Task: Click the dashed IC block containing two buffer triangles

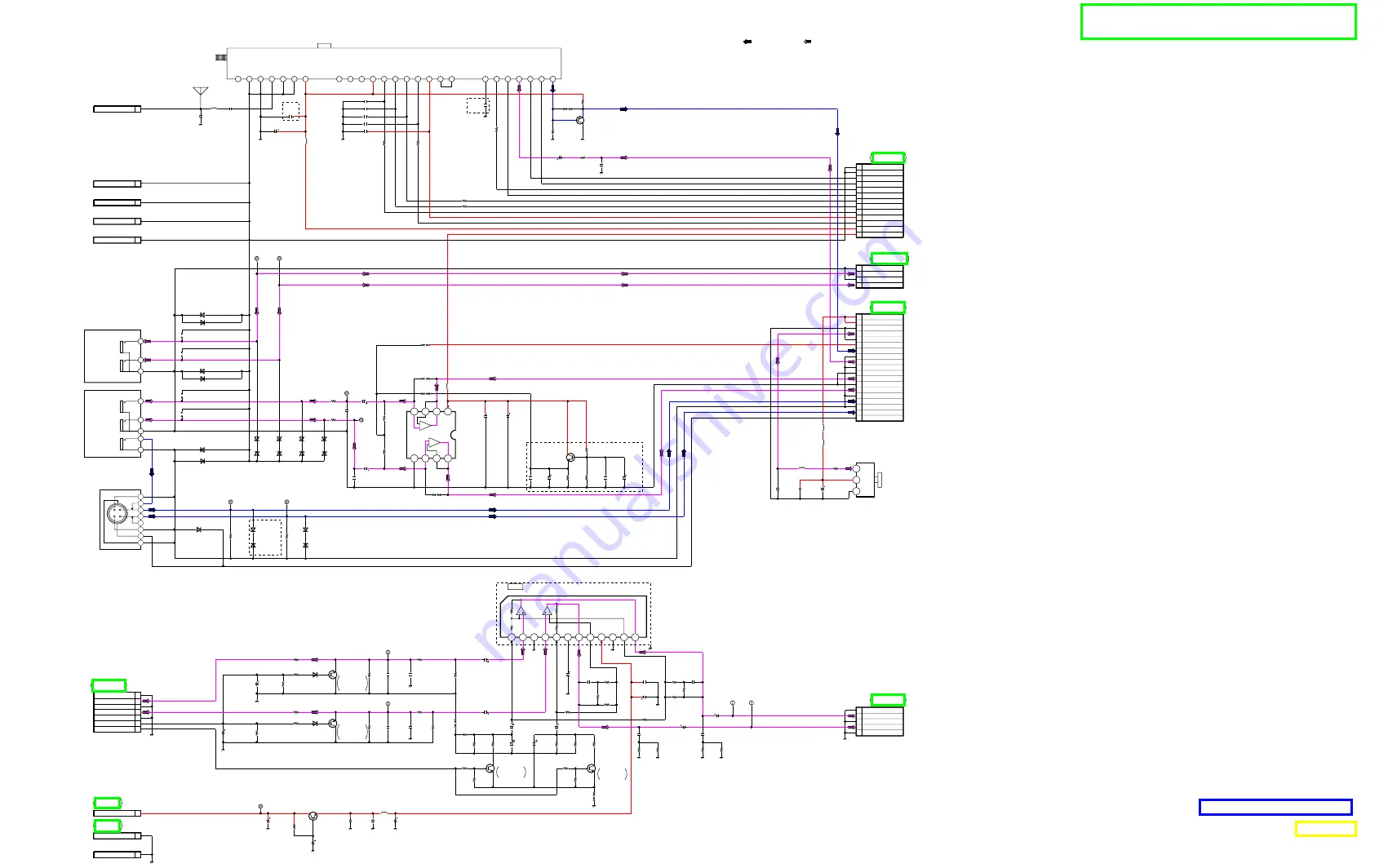Action: [x=574, y=614]
